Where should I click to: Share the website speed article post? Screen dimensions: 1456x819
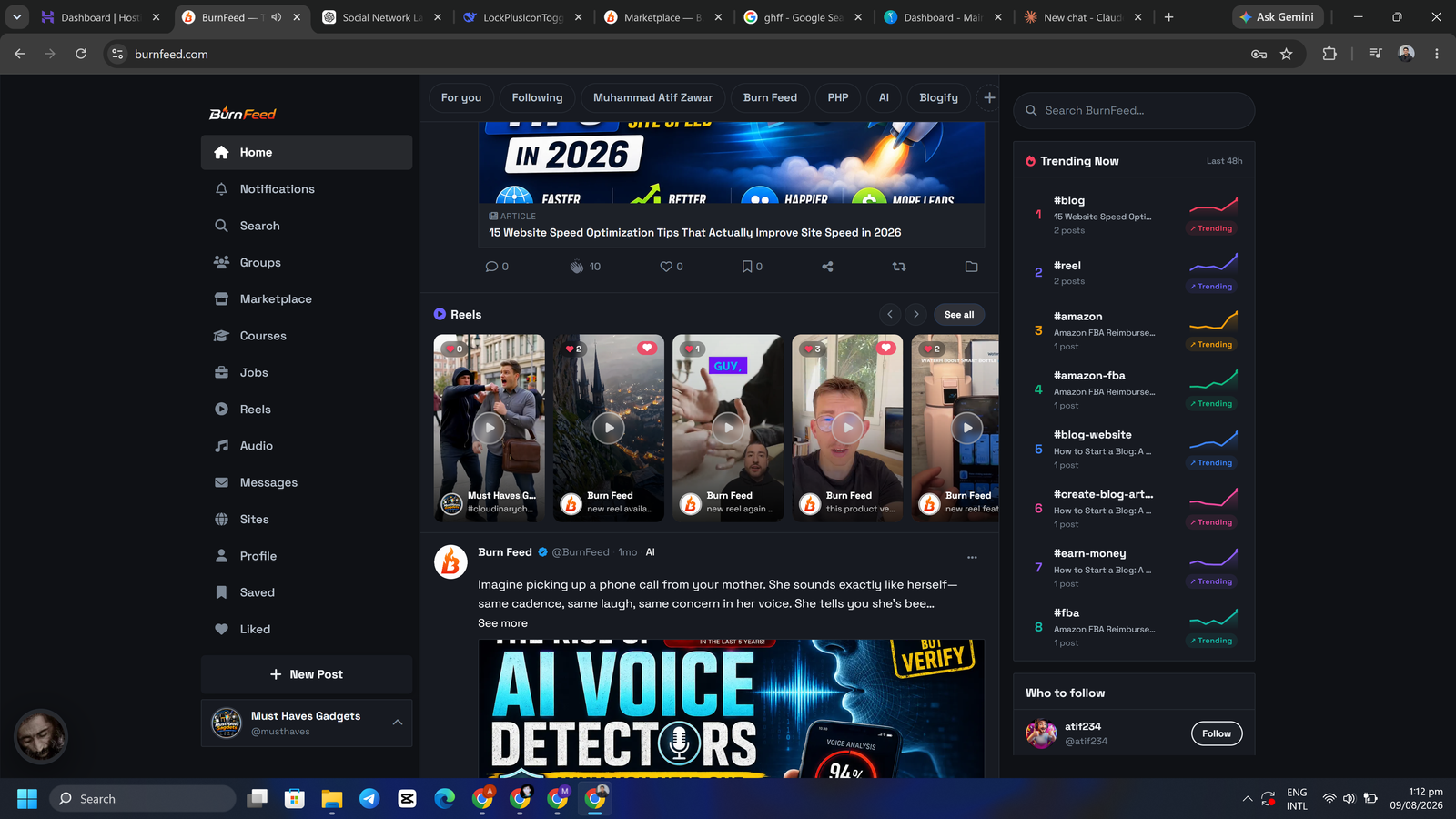pyautogui.click(x=827, y=267)
